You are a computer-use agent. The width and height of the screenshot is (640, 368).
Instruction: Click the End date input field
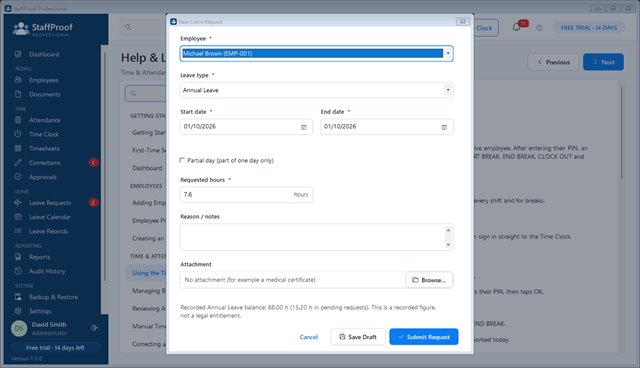[387, 127]
